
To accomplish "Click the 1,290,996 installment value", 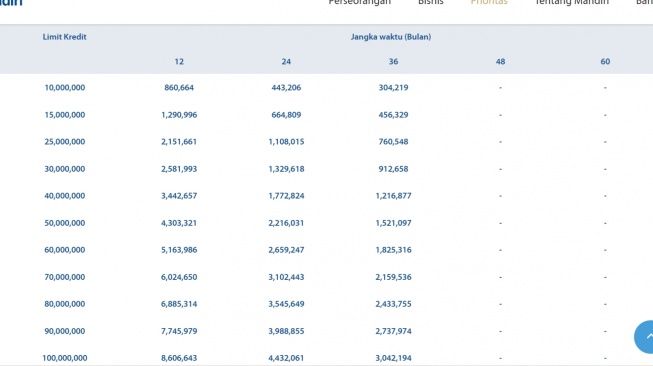I will [x=179, y=115].
